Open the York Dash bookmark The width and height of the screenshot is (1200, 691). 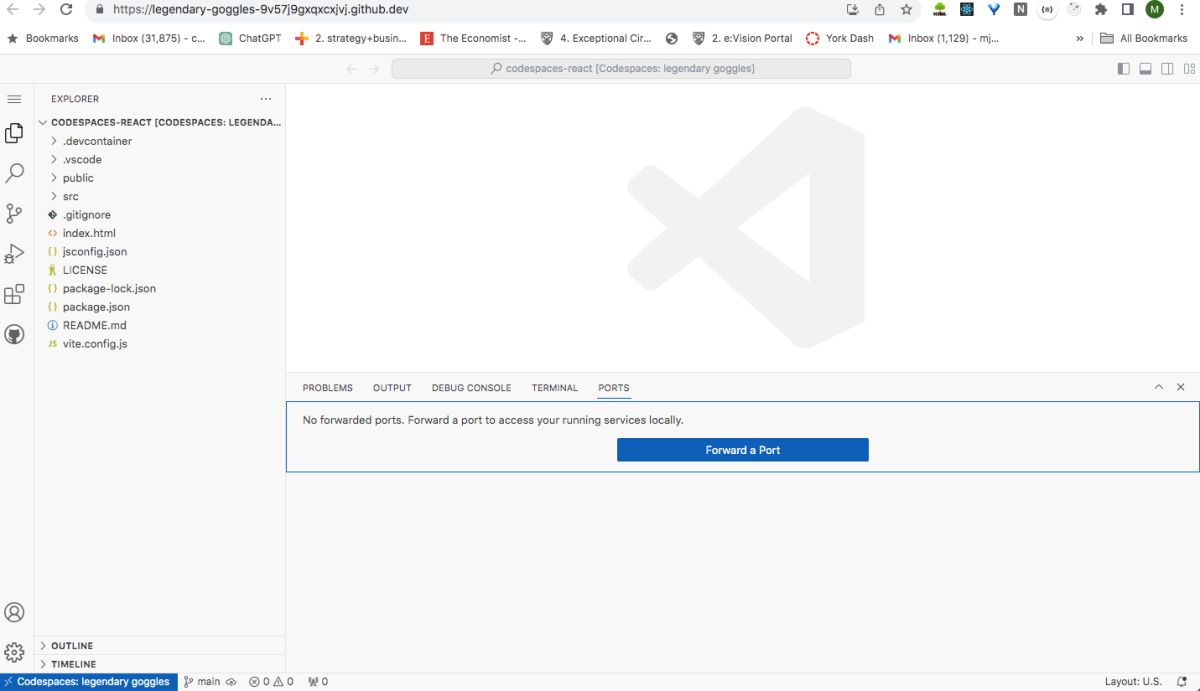[840, 38]
